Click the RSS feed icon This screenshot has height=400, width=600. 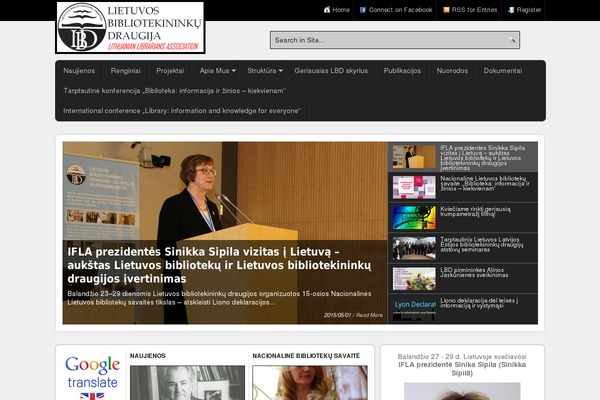tap(446, 10)
